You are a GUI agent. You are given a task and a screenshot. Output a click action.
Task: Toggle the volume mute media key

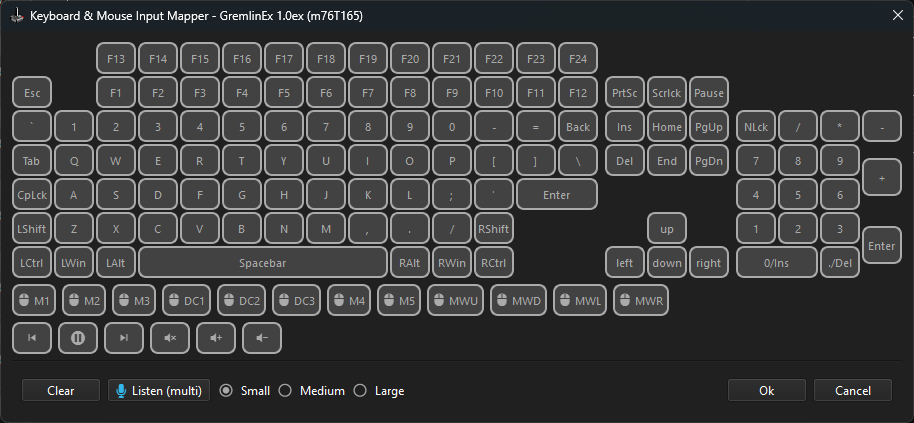(170, 338)
